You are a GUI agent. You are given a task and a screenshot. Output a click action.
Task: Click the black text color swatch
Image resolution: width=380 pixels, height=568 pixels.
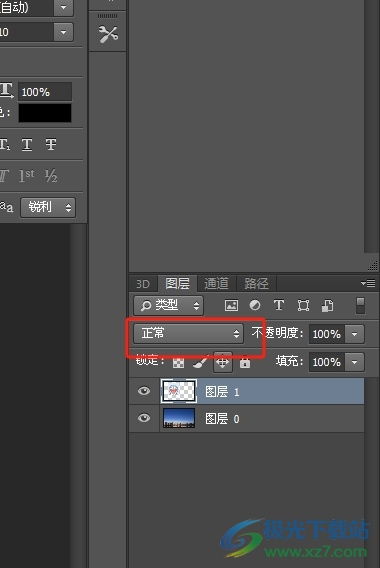coord(45,113)
